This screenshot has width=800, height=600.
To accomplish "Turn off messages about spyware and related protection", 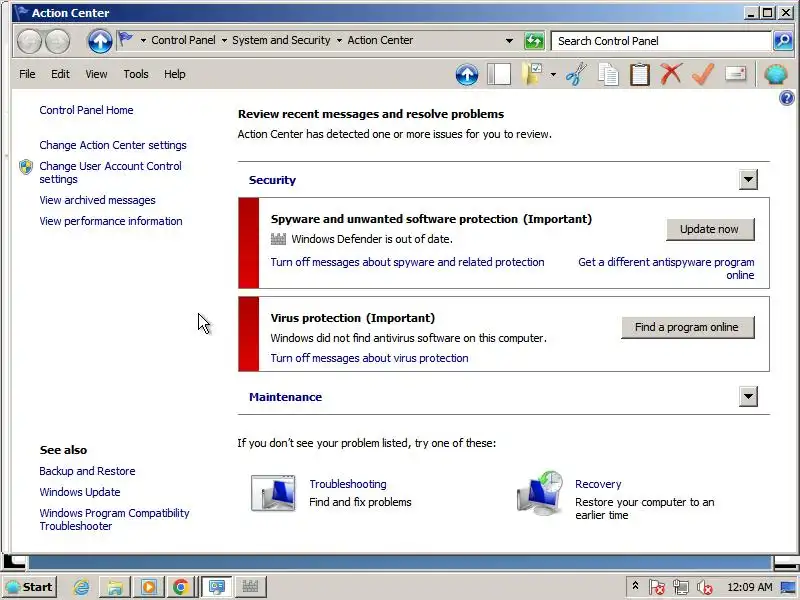I will coord(407,262).
